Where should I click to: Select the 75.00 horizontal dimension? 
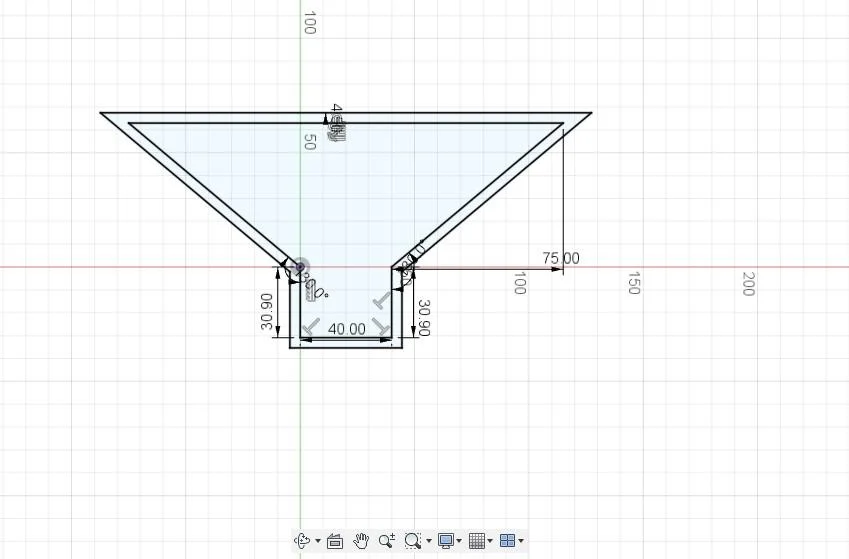pos(560,258)
